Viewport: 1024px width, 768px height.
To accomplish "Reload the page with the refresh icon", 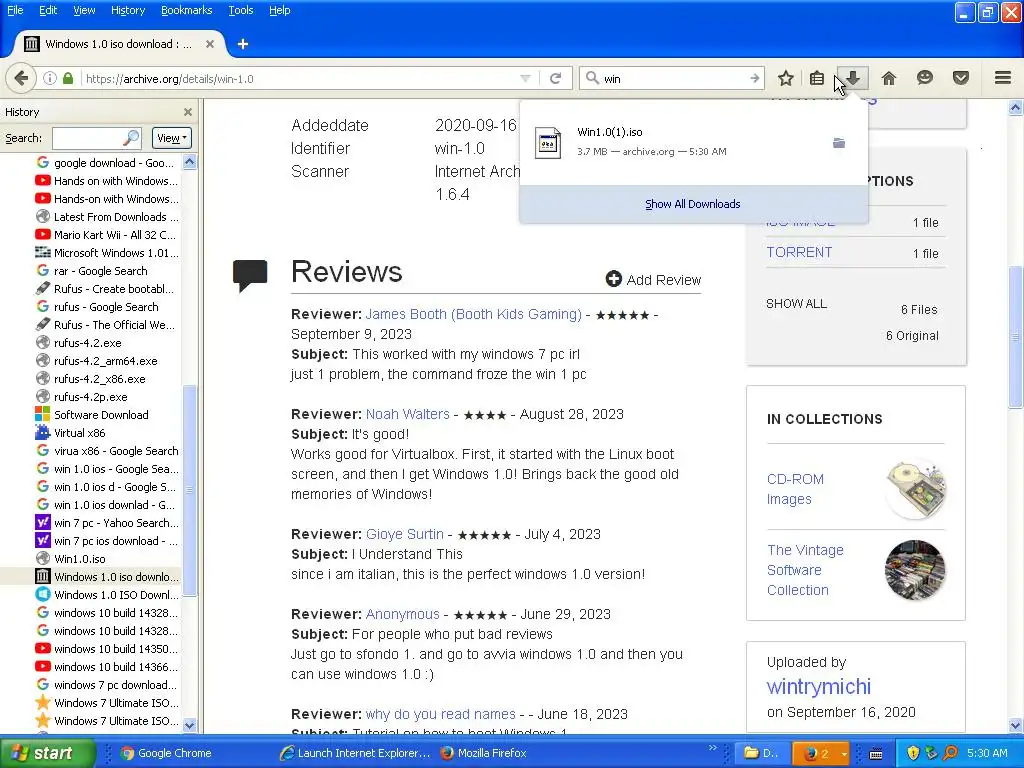I will 556,78.
